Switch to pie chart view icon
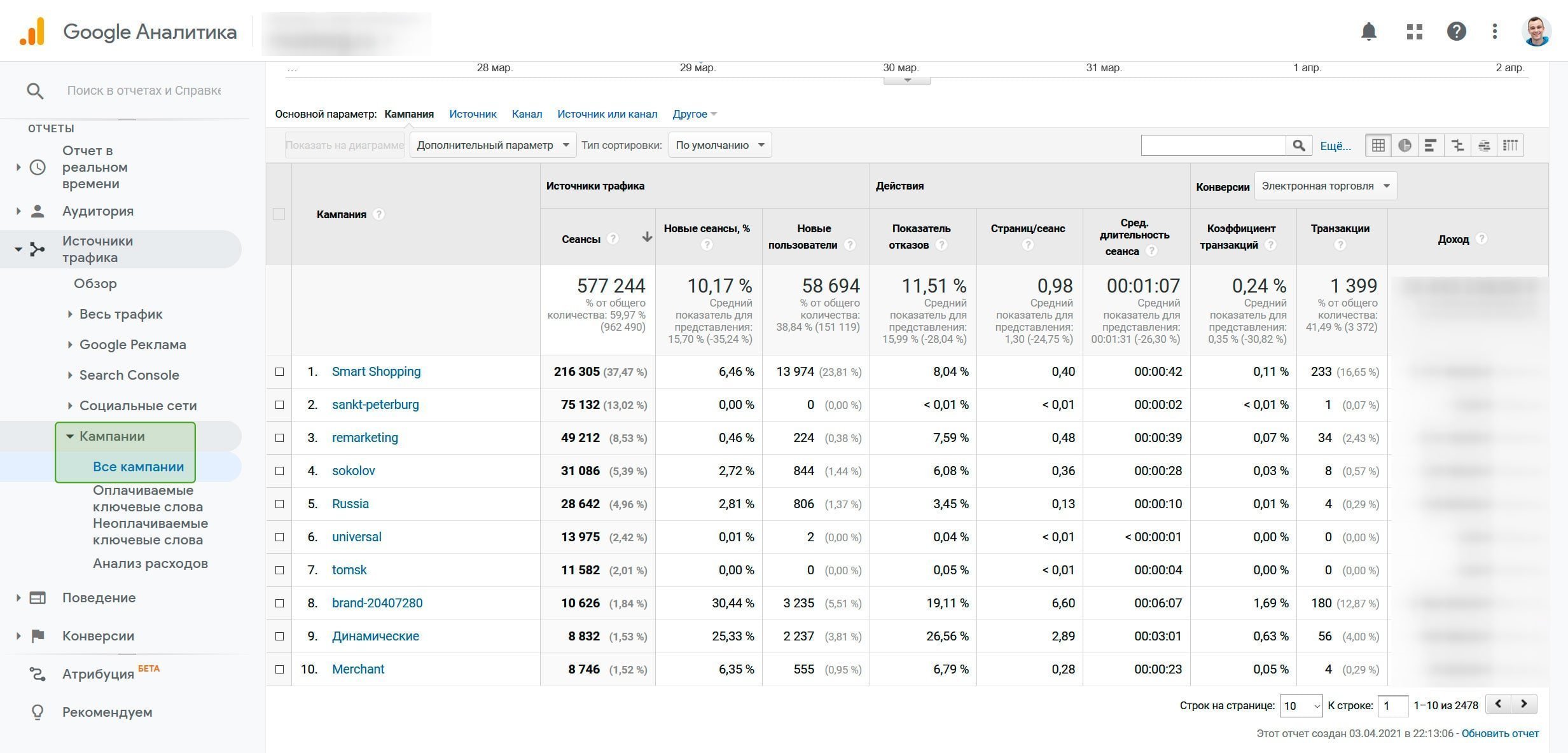Screen dimensions: 1568x753 [x=1405, y=146]
